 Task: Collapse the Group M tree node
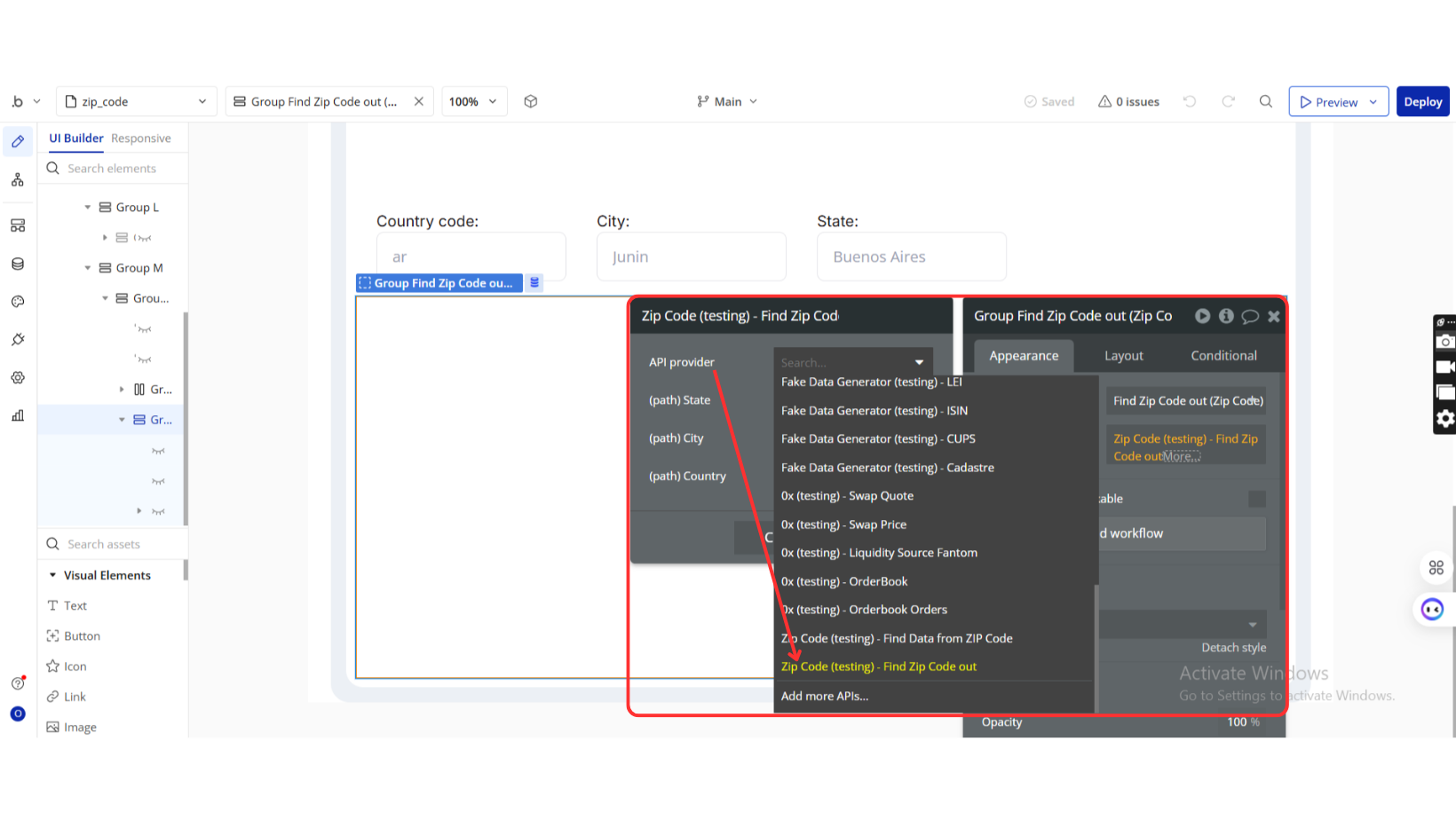pos(88,268)
